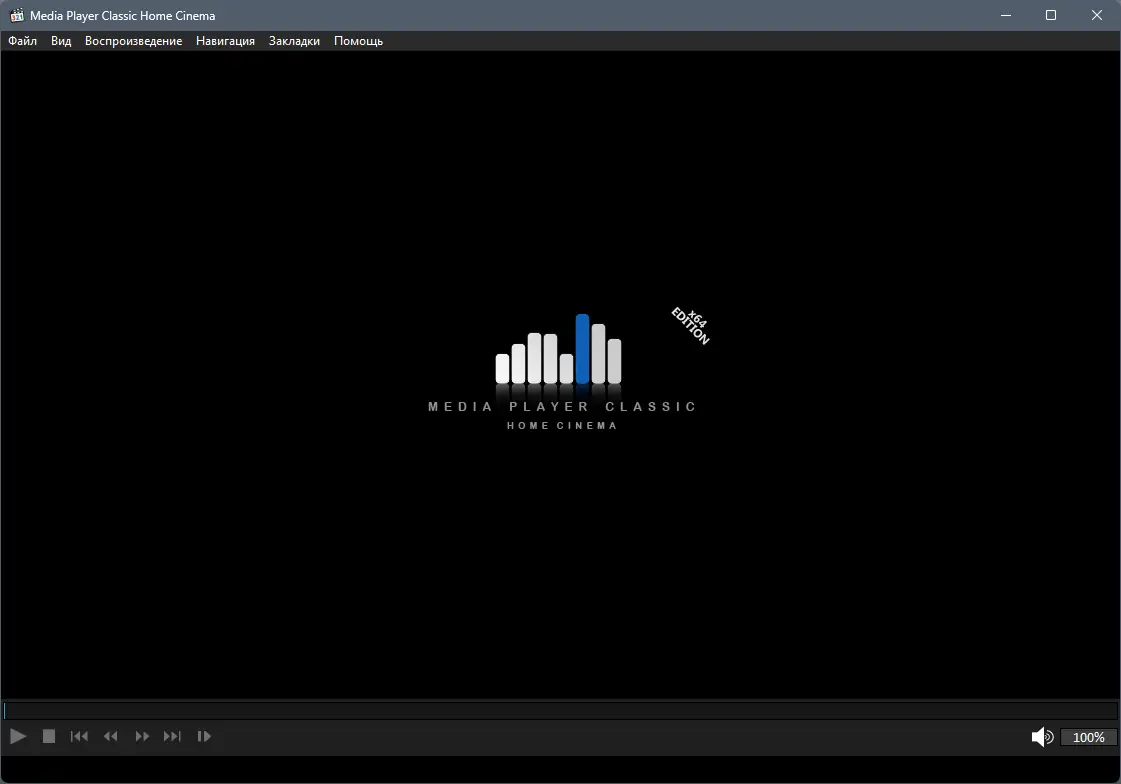Mute audio via the speaker icon
This screenshot has height=784, width=1121.
[1041, 736]
